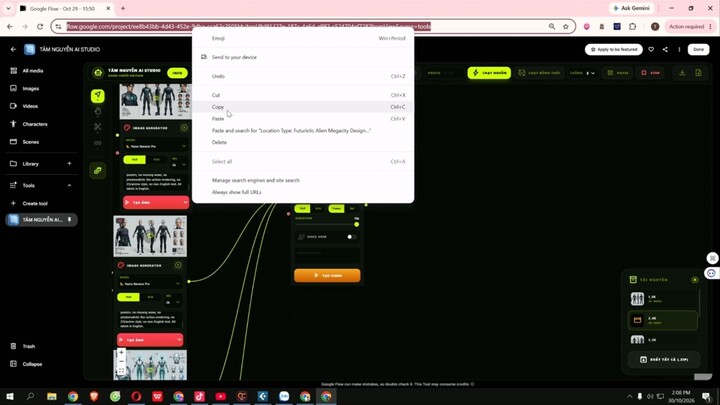The height and width of the screenshot is (405, 720).
Task: Open 2k resolution dropdown on second node
Action: 173,302
